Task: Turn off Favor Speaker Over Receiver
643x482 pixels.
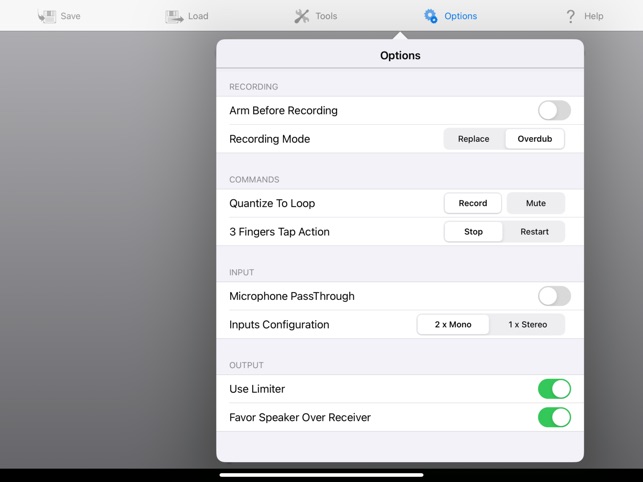Action: pos(554,417)
